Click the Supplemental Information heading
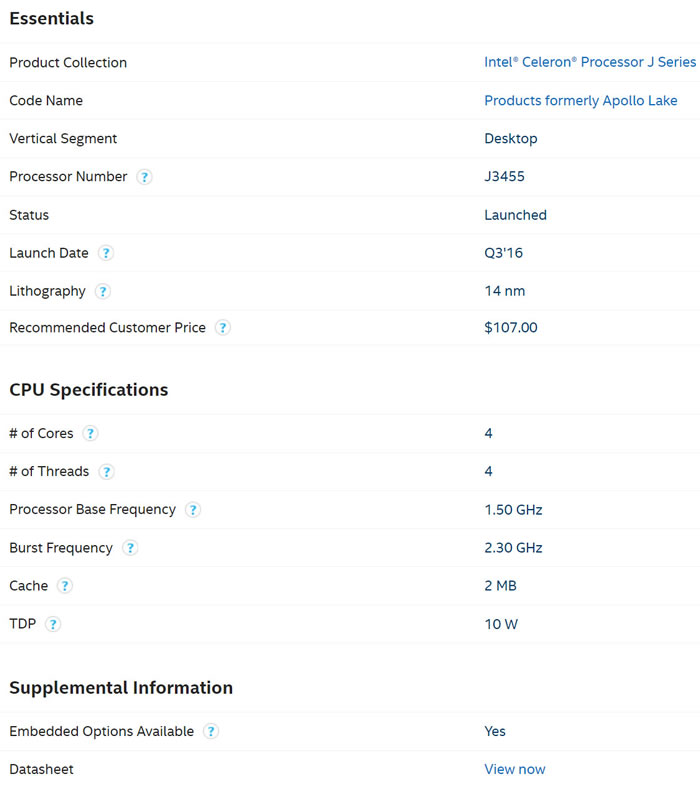 click(x=121, y=688)
